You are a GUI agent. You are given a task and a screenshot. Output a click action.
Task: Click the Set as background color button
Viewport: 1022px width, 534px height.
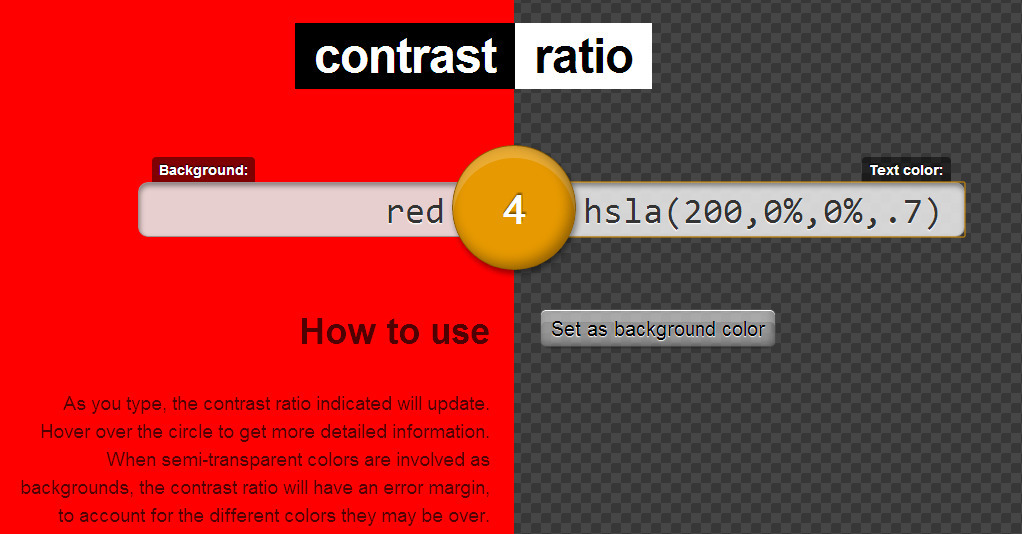click(658, 329)
